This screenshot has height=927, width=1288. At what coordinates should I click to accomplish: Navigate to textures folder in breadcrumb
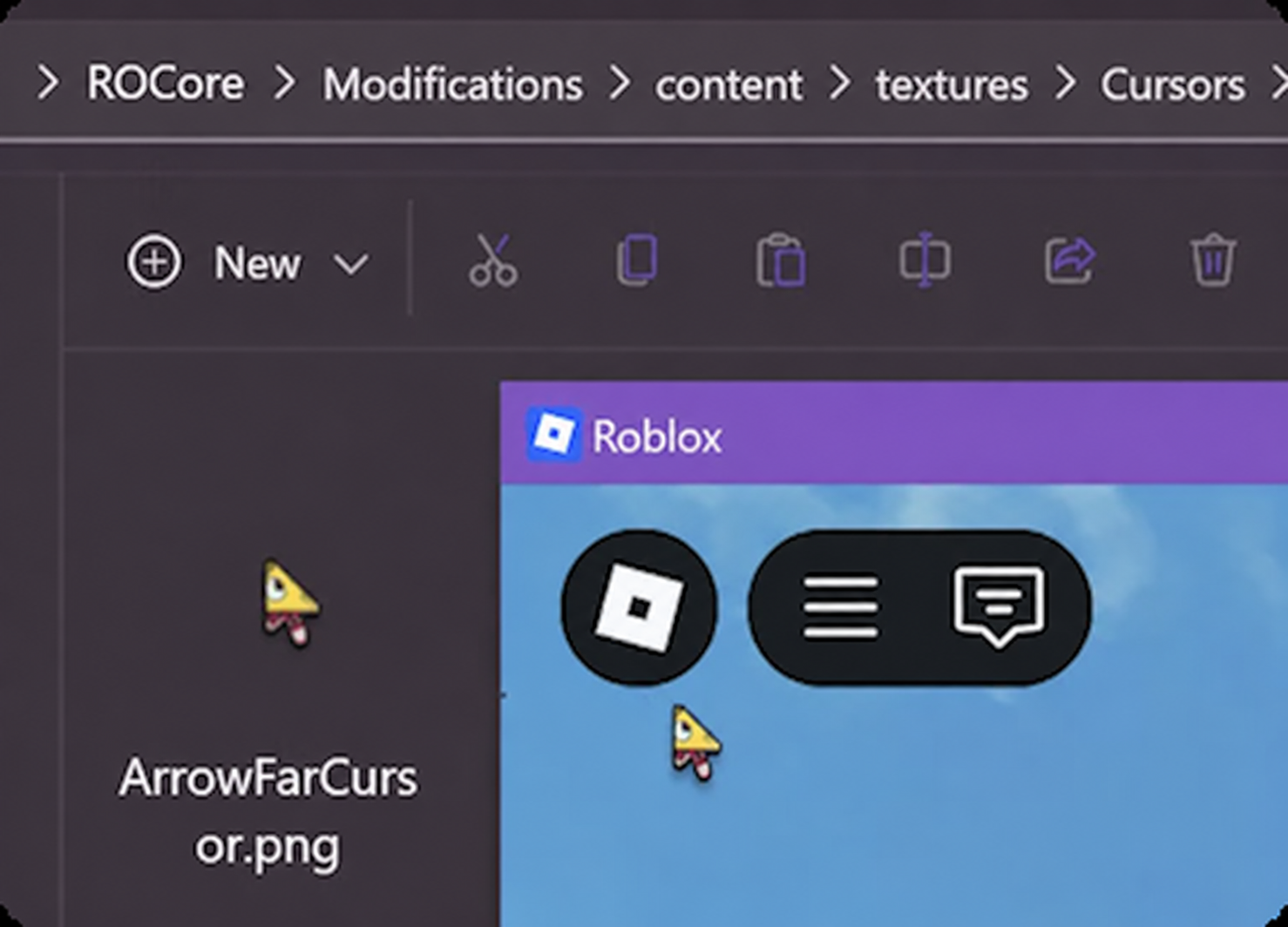point(952,85)
